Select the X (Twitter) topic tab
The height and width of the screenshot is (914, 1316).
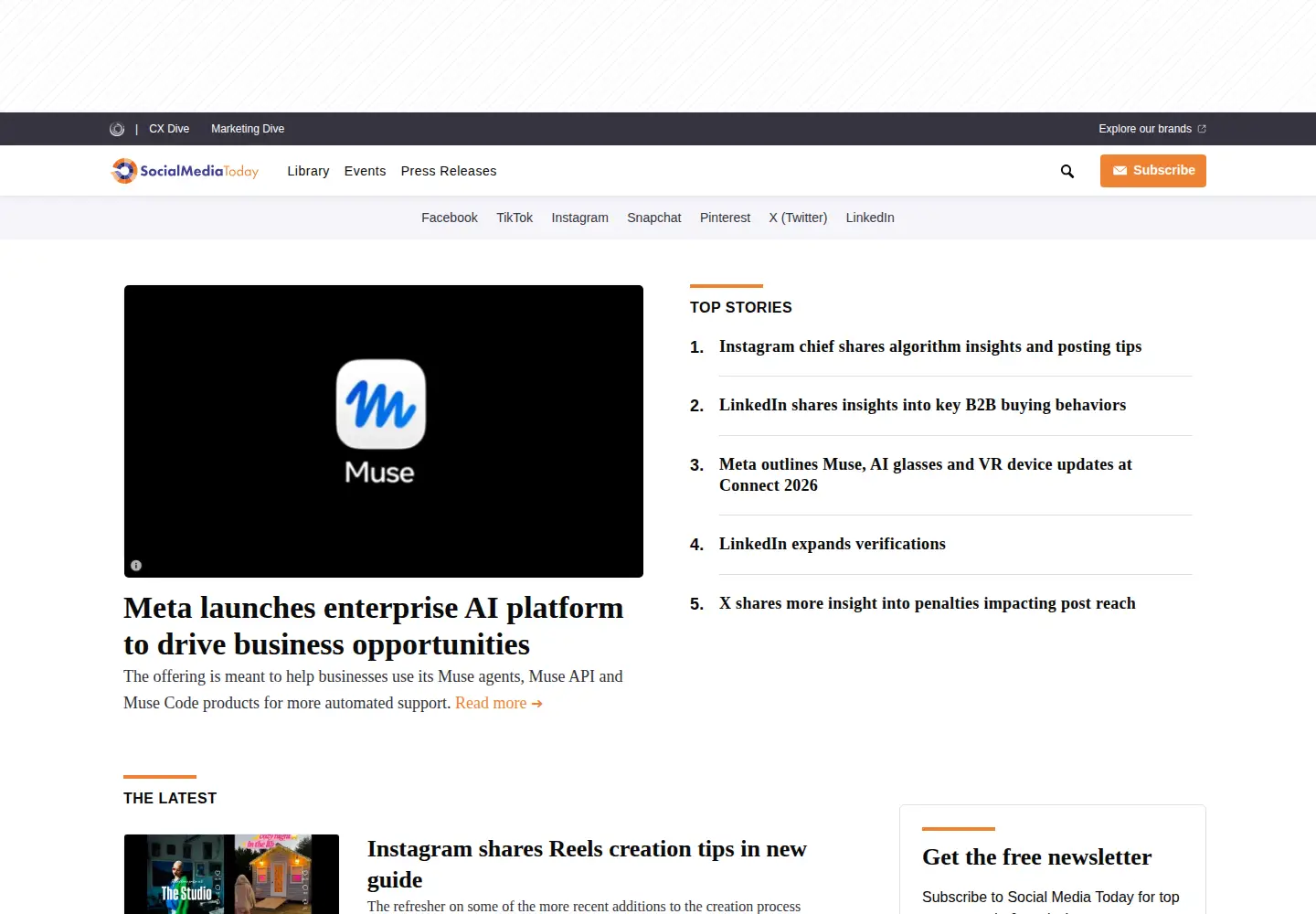pos(798,218)
